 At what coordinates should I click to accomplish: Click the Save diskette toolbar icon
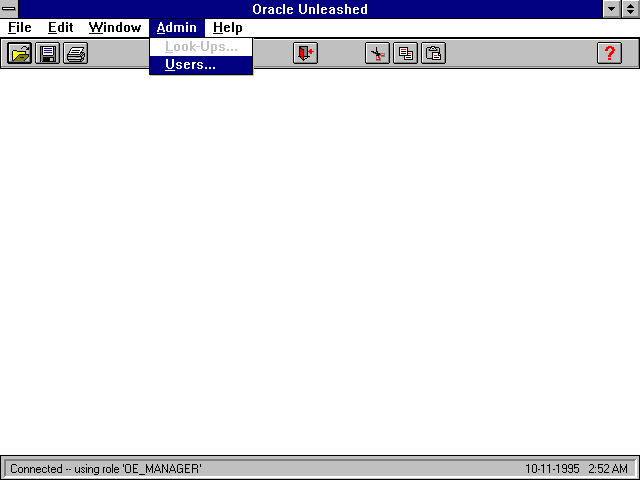[47, 54]
